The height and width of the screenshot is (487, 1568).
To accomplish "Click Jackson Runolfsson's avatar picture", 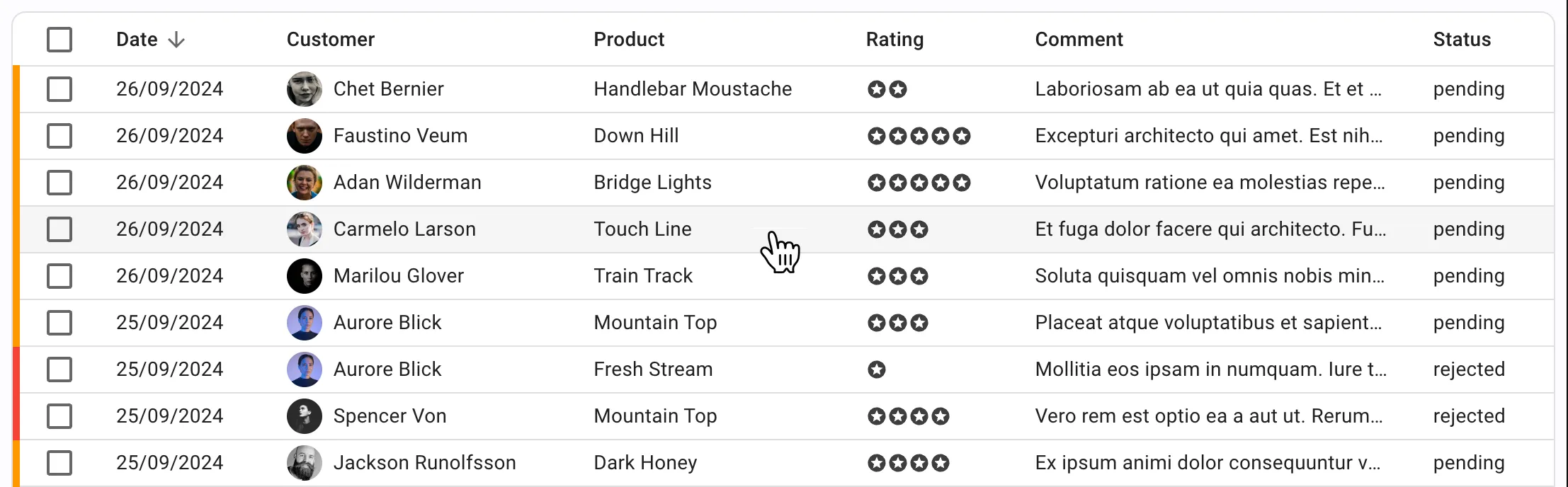I will (304, 463).
